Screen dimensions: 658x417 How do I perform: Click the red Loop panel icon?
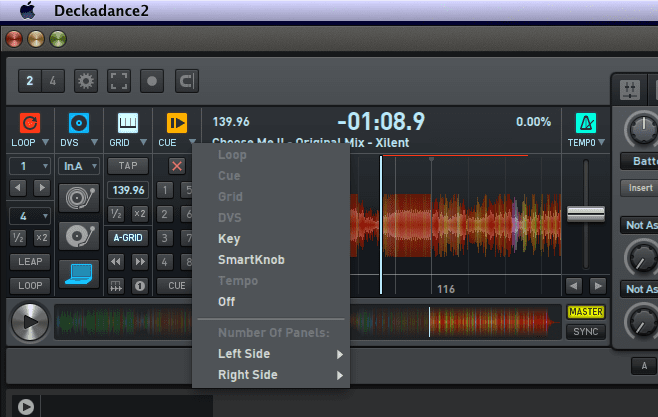coord(29,123)
